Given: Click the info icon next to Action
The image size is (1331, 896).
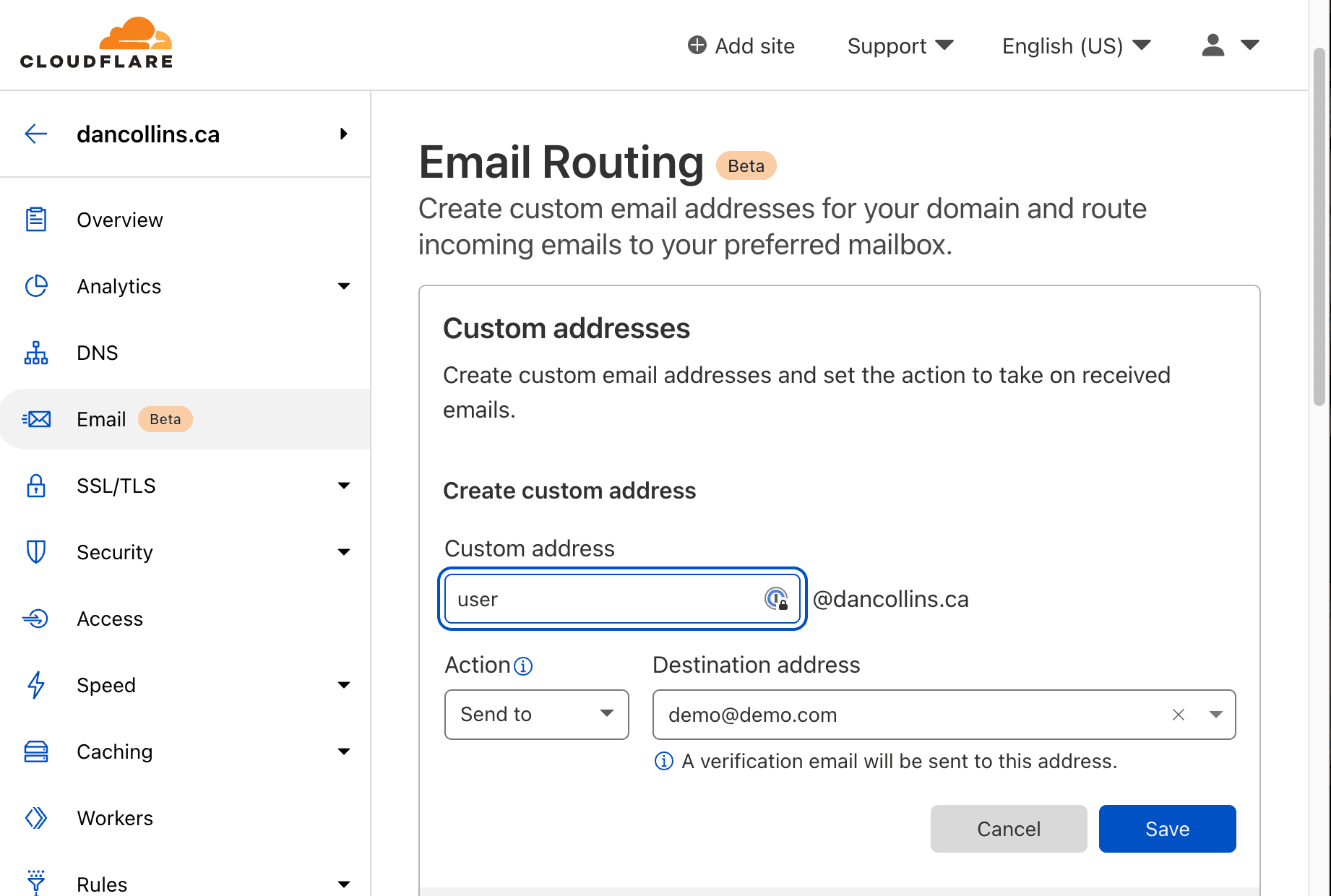Looking at the screenshot, I should click(524, 666).
